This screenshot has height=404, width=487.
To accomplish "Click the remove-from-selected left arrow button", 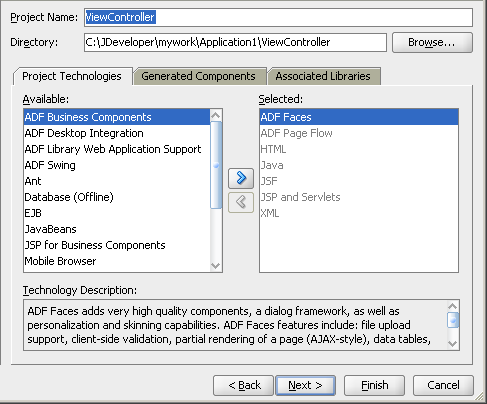I will pos(241,202).
